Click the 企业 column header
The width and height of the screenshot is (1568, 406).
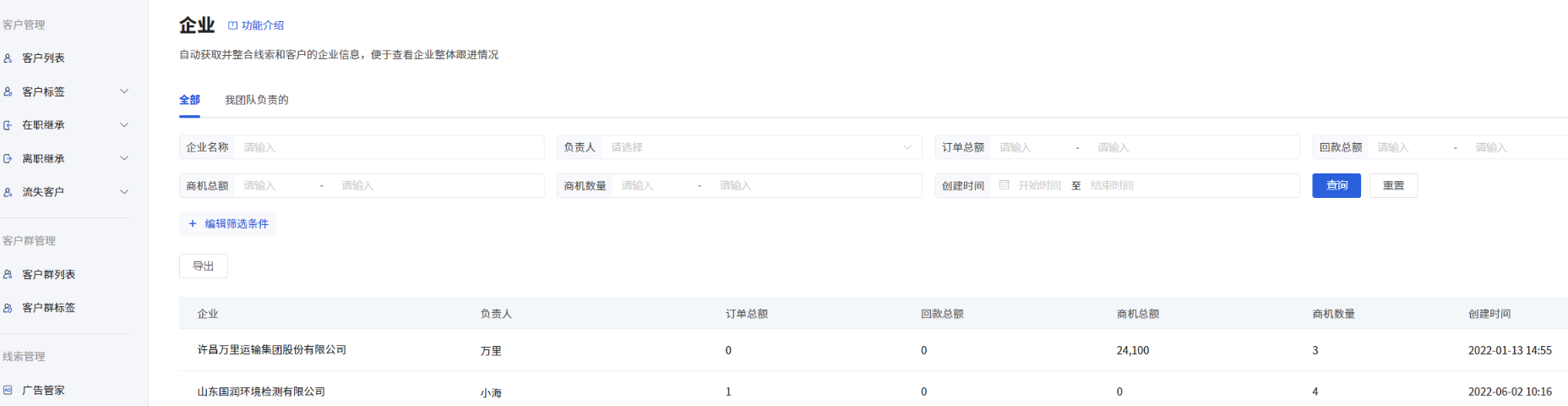point(208,314)
